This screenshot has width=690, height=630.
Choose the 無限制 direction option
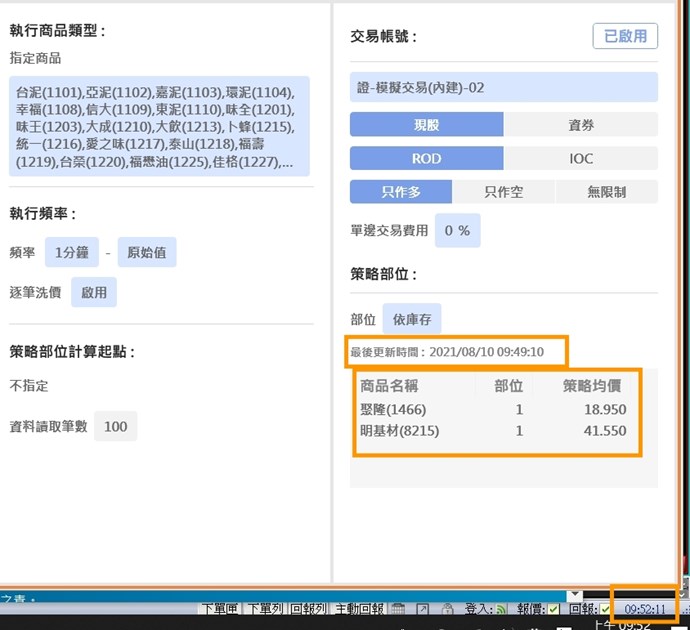coord(607,192)
